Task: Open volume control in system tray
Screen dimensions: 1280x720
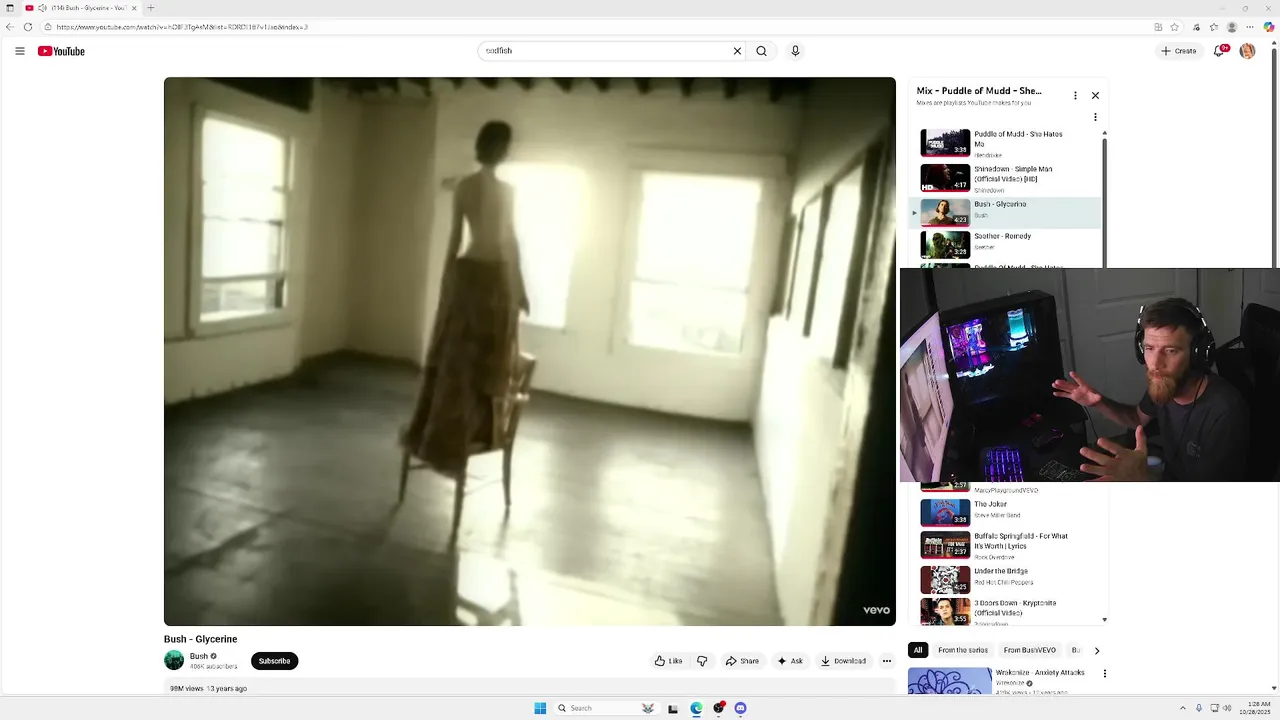Action: tap(1228, 708)
